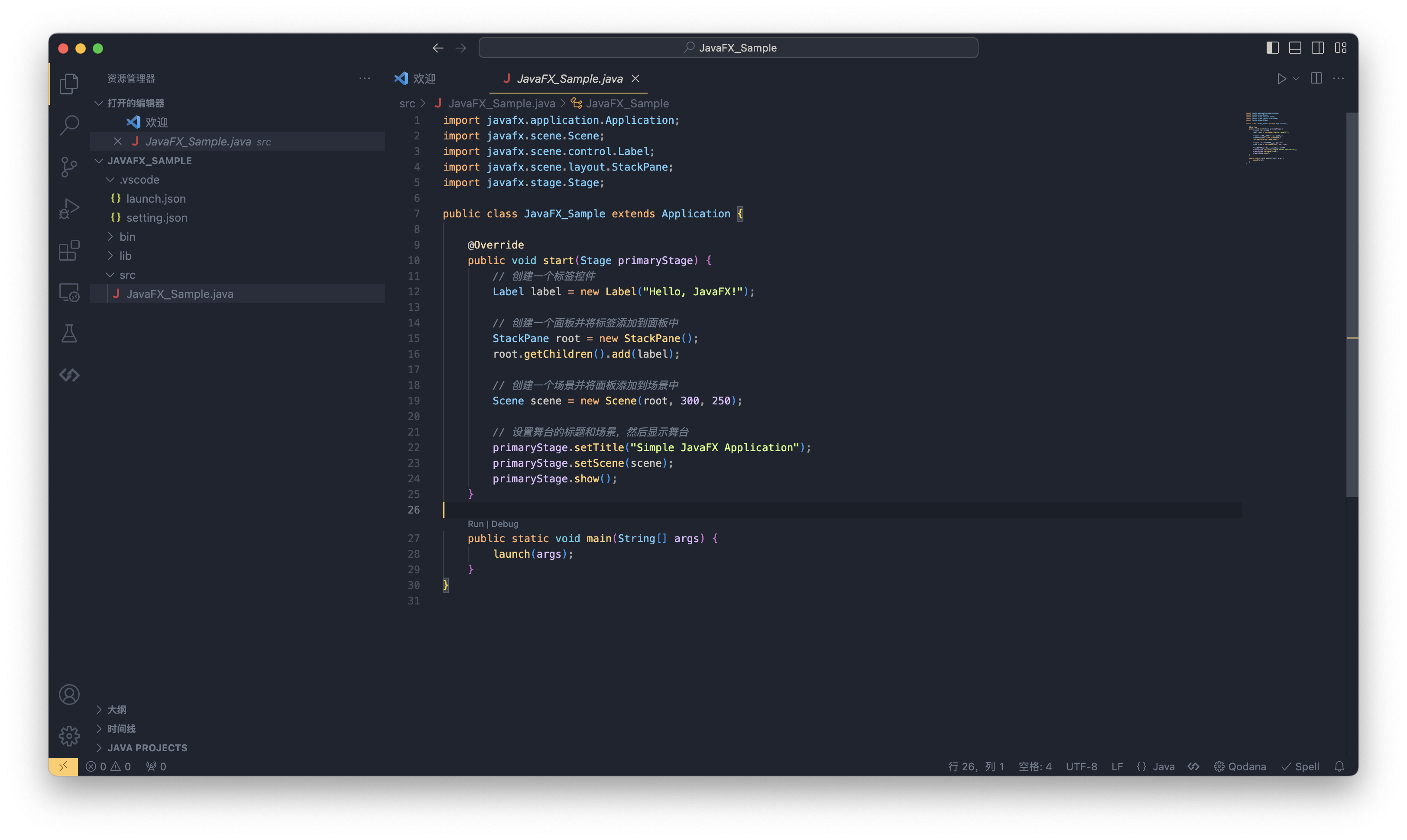Toggle primary side bar visibility

click(x=1272, y=48)
